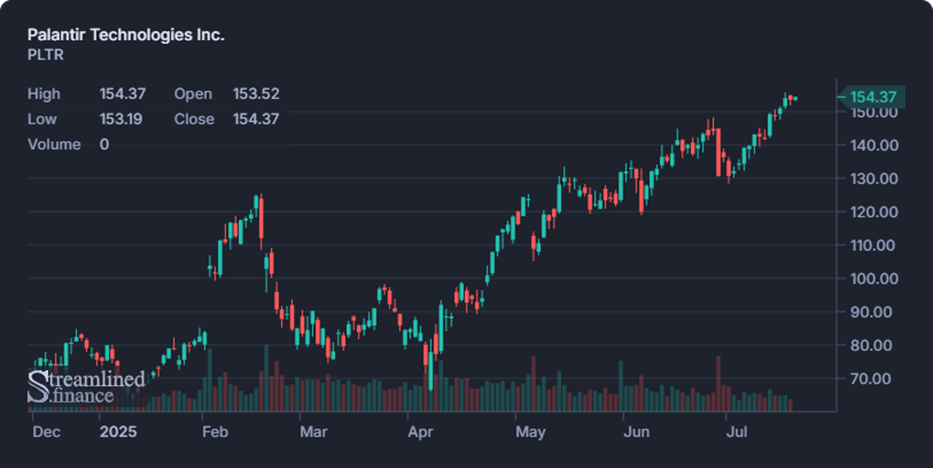Click the Jul date axis label
933x468 pixels.
coord(737,432)
